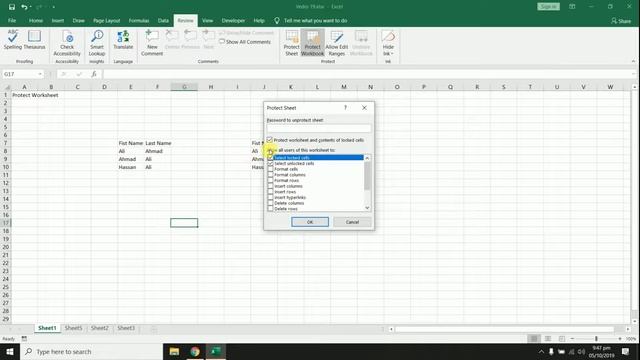Collapse the ribbon with the chevron
Viewport: 640px width, 360px height.
click(x=633, y=61)
